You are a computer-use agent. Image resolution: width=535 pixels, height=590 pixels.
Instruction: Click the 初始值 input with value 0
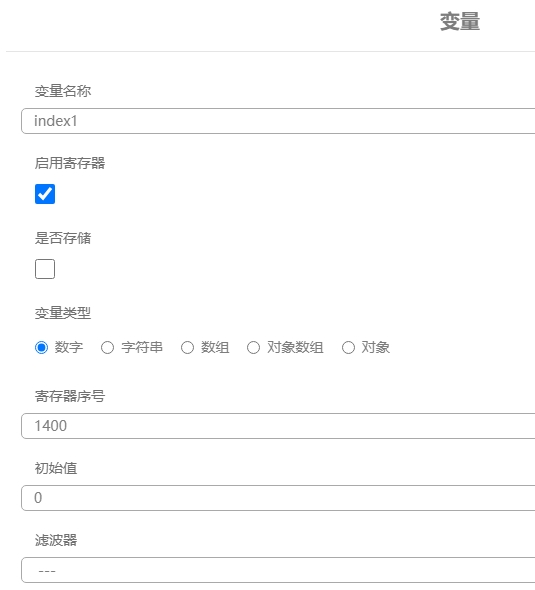[278, 498]
